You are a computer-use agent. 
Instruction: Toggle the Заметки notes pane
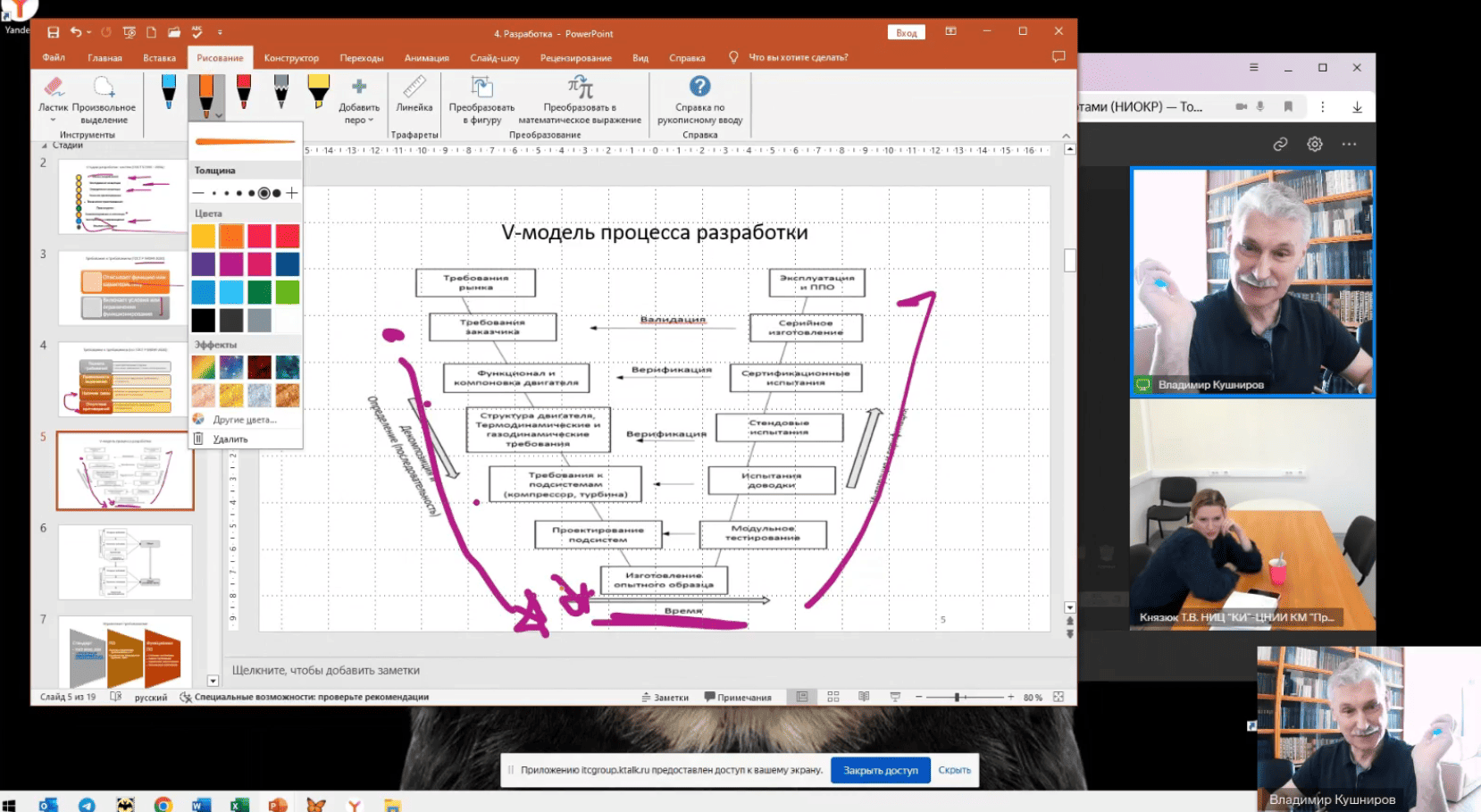(665, 698)
